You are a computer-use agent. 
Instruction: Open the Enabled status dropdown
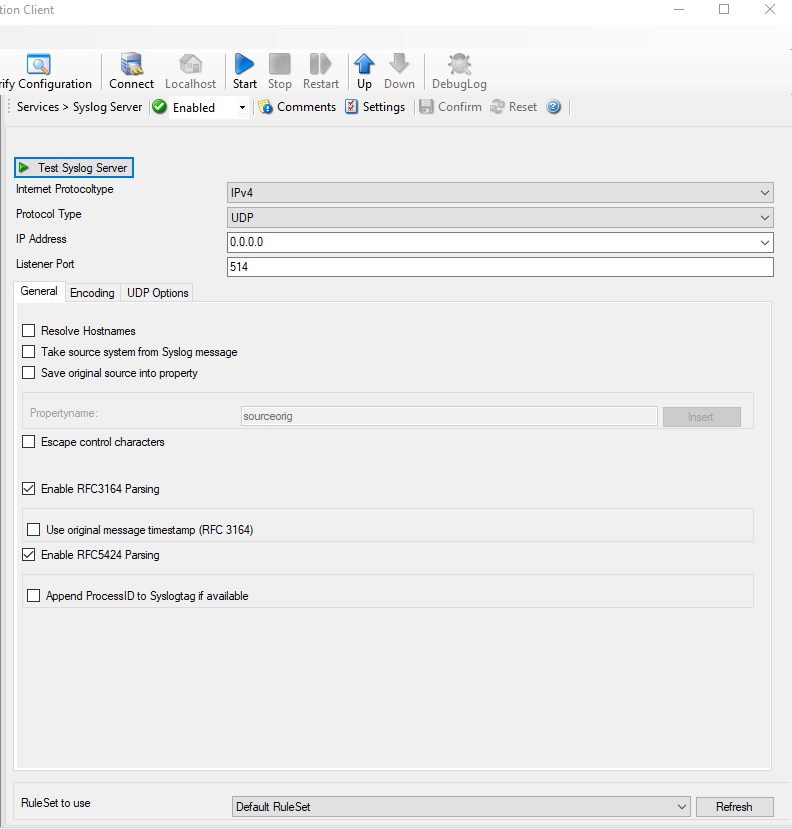(x=242, y=108)
